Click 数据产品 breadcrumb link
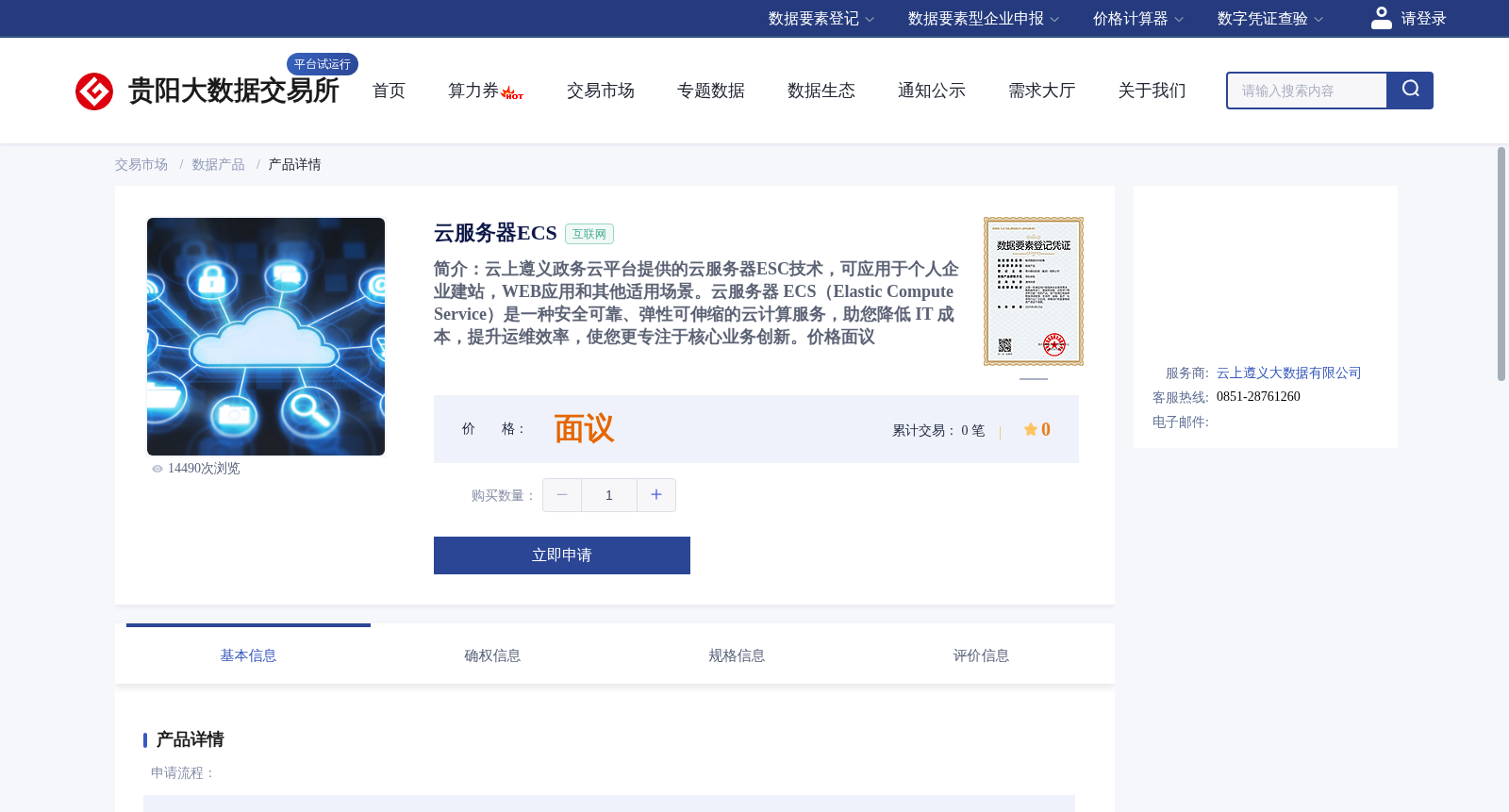The height and width of the screenshot is (812, 1509). 219,165
